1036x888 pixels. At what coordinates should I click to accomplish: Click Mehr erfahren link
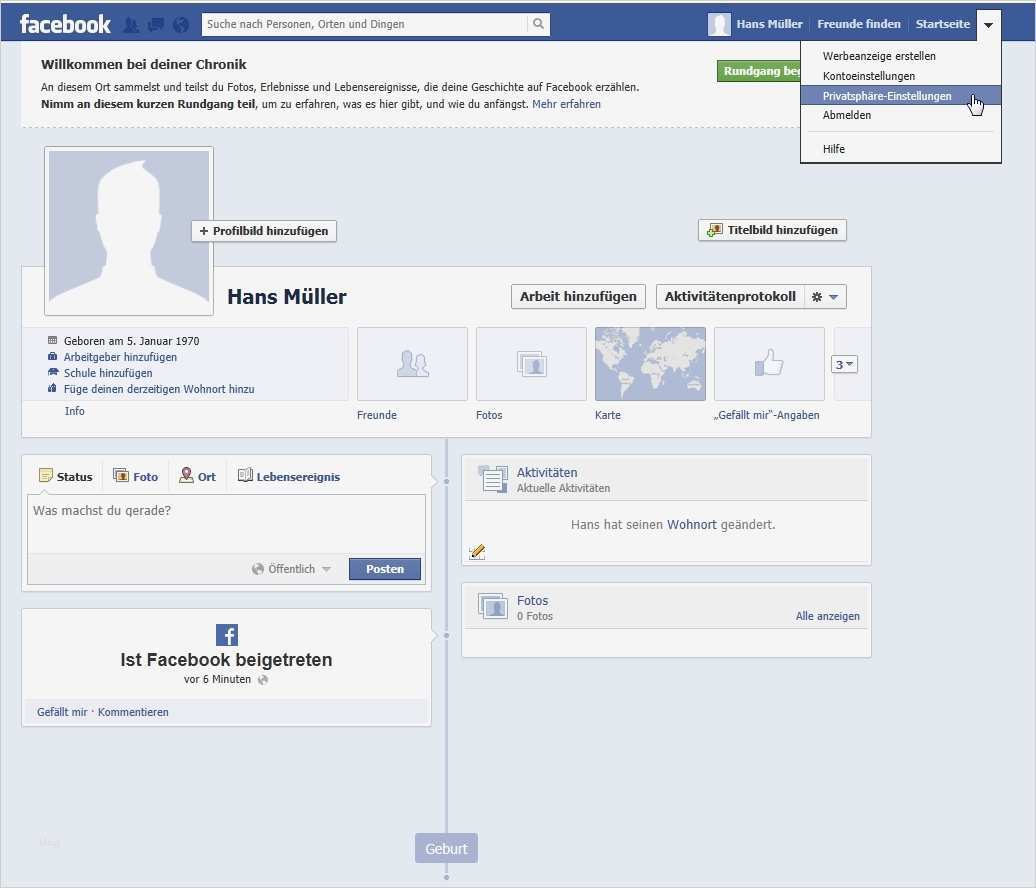566,104
